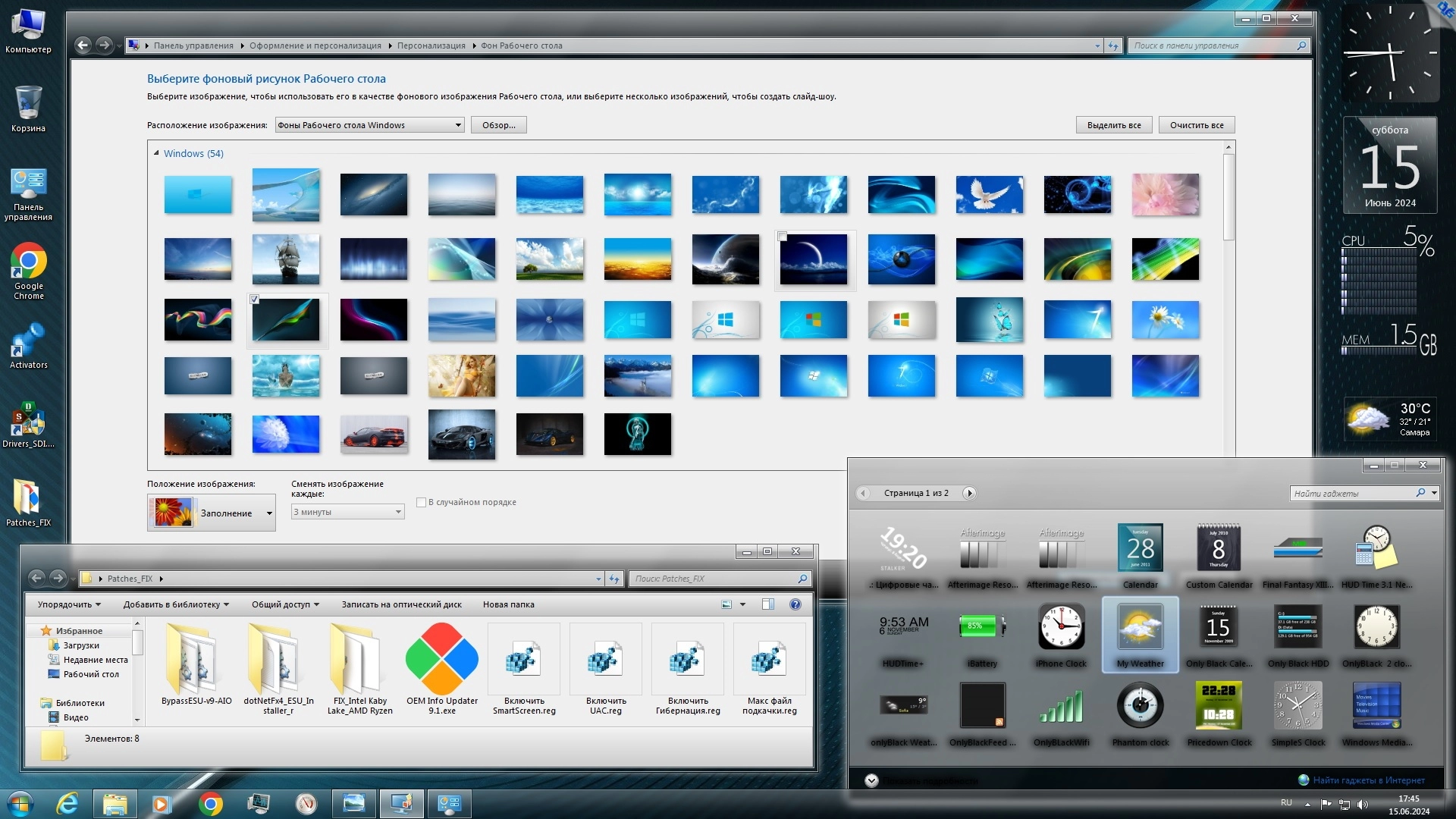The height and width of the screenshot is (819, 1456).
Task: Open the Упорядочить menu in Explorer
Action: [69, 604]
